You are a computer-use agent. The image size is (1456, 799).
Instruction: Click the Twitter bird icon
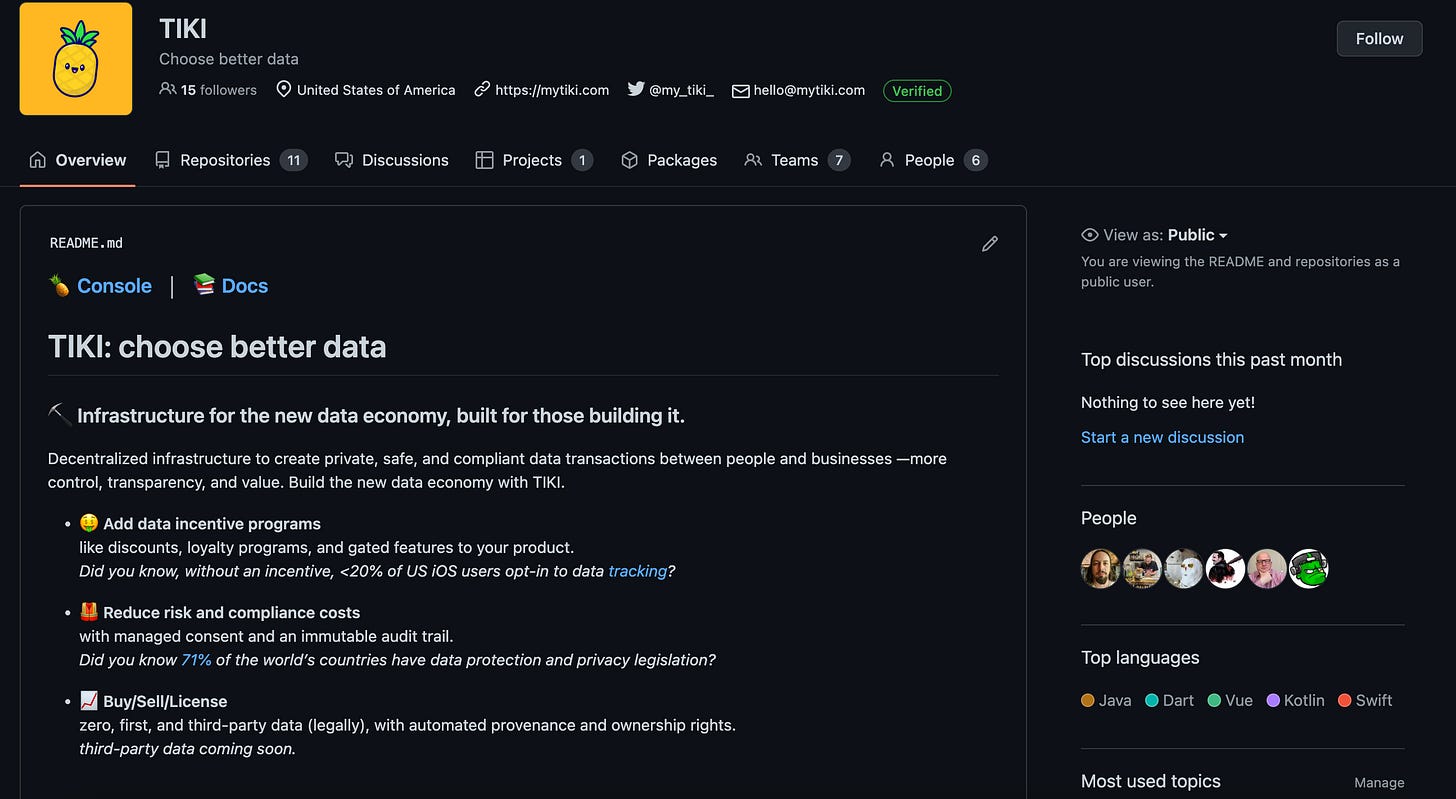coord(636,89)
